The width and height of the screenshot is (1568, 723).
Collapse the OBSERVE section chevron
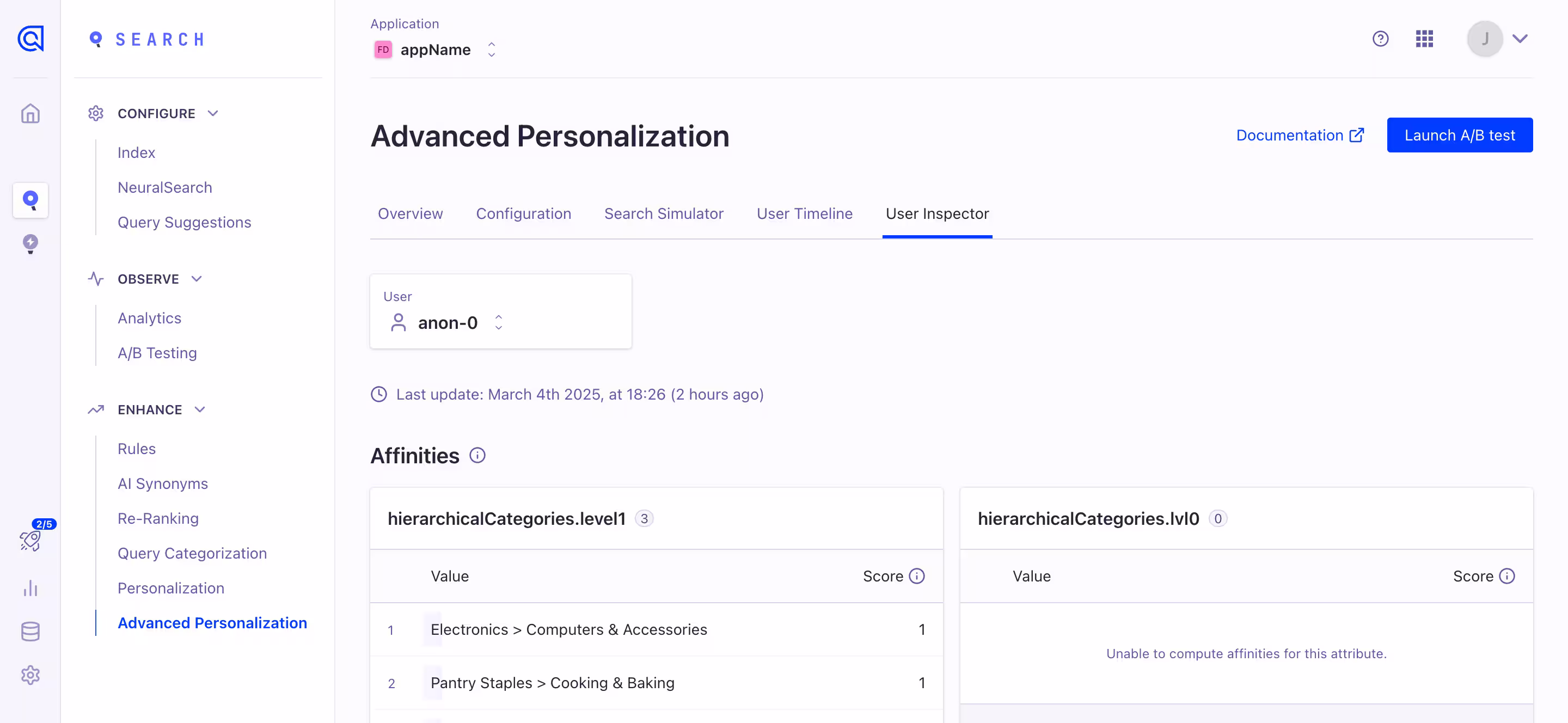click(196, 279)
